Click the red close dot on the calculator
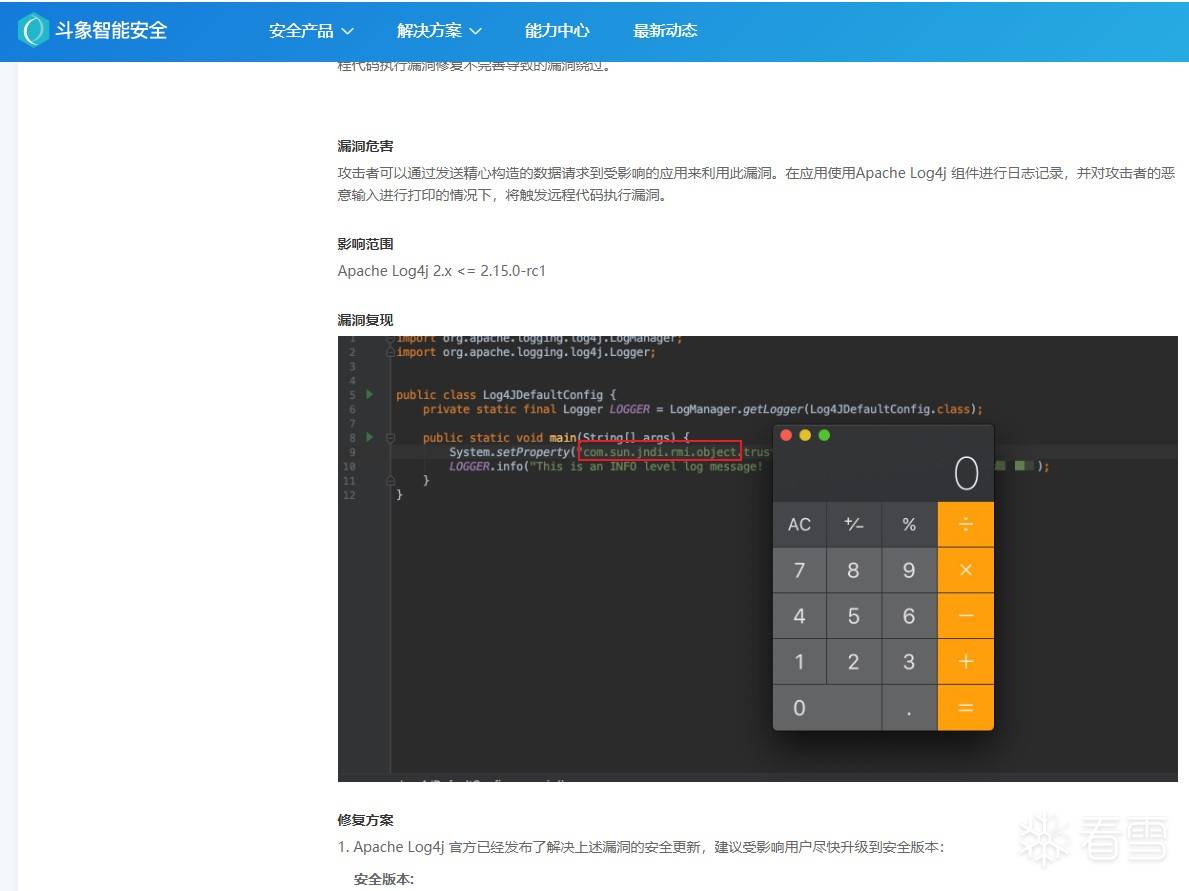The image size is (1189, 891). point(786,435)
